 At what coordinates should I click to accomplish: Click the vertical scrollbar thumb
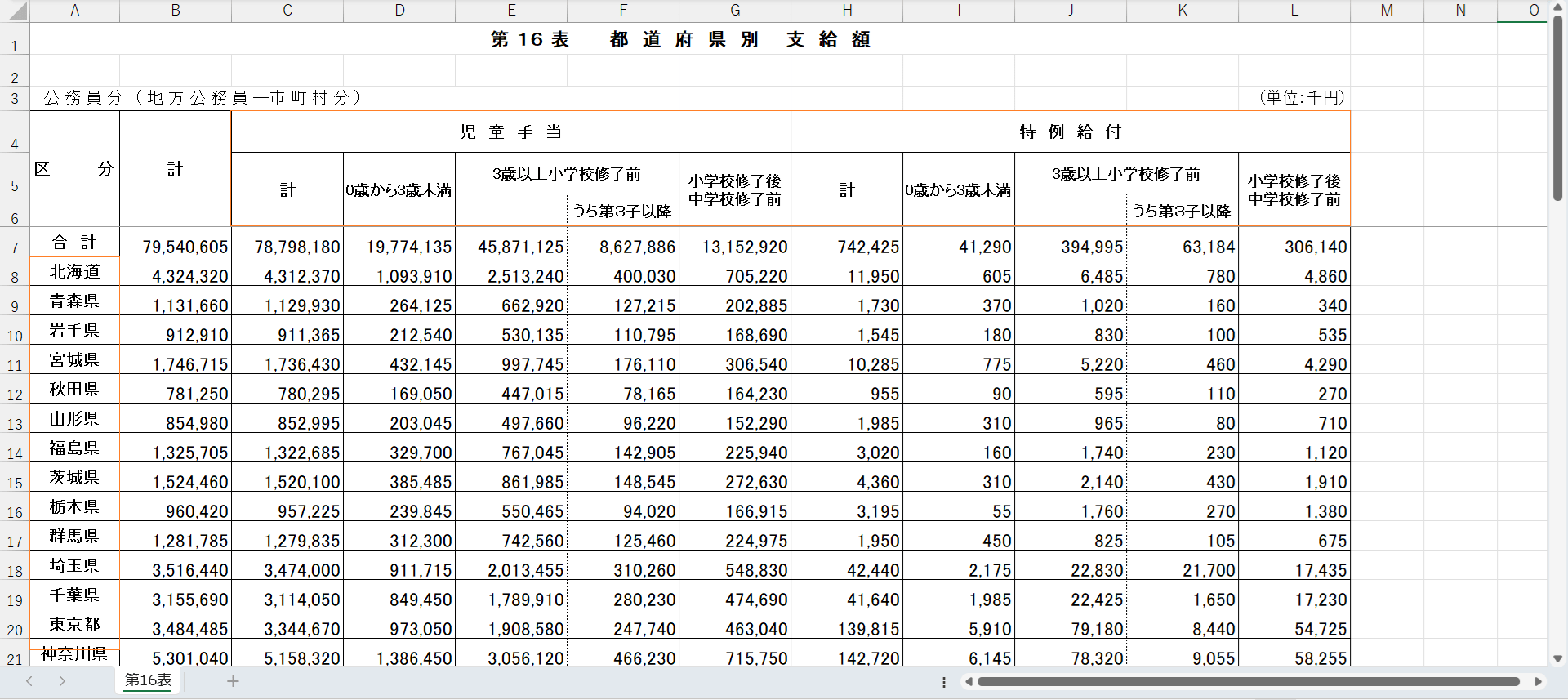tap(1557, 106)
